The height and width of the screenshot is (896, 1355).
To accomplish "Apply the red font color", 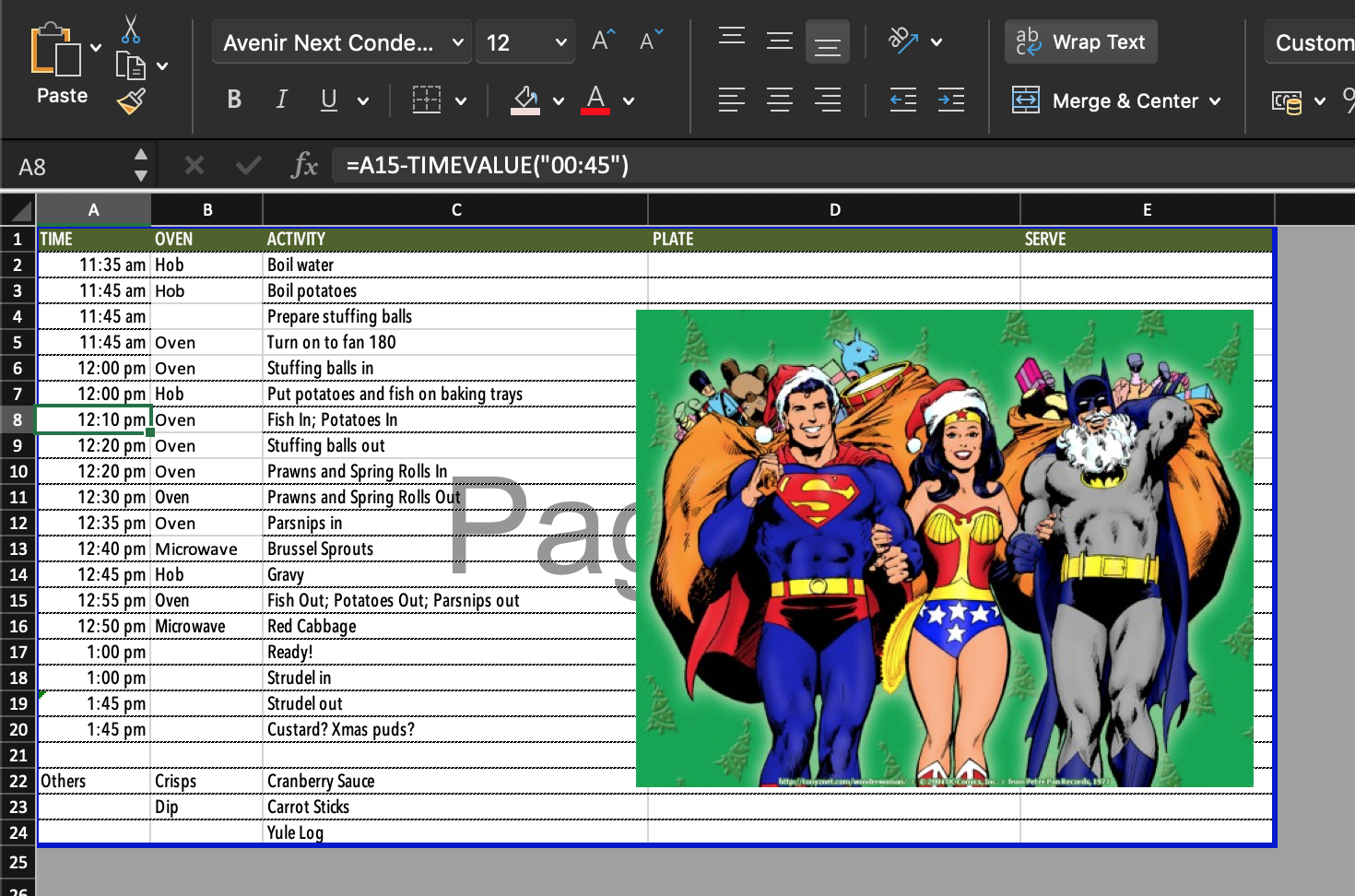I will [595, 100].
